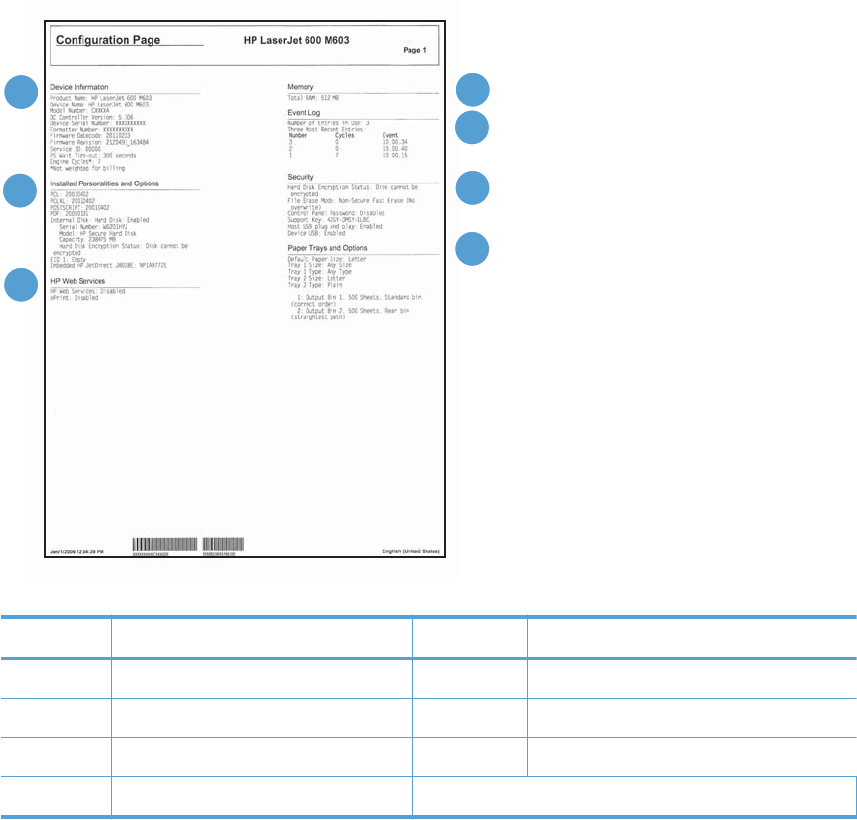This screenshot has width=857, height=820.
Task: Select the "Device USB: Enabled" line
Action: (x=316, y=233)
